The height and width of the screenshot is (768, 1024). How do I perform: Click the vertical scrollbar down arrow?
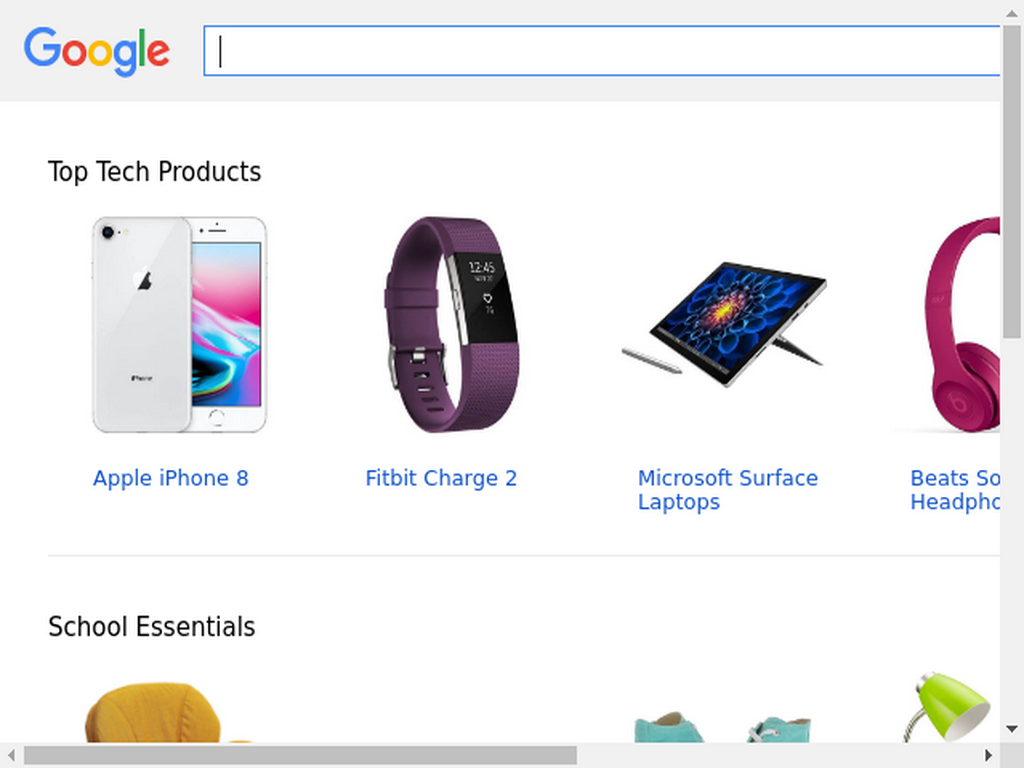click(1012, 729)
